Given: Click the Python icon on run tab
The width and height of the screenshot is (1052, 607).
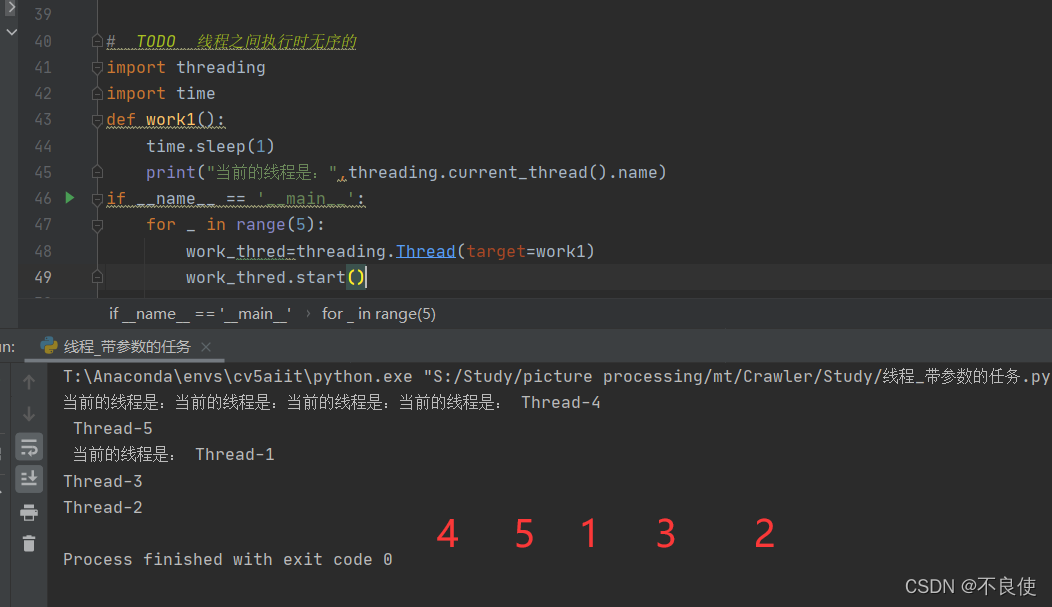Looking at the screenshot, I should tap(48, 346).
